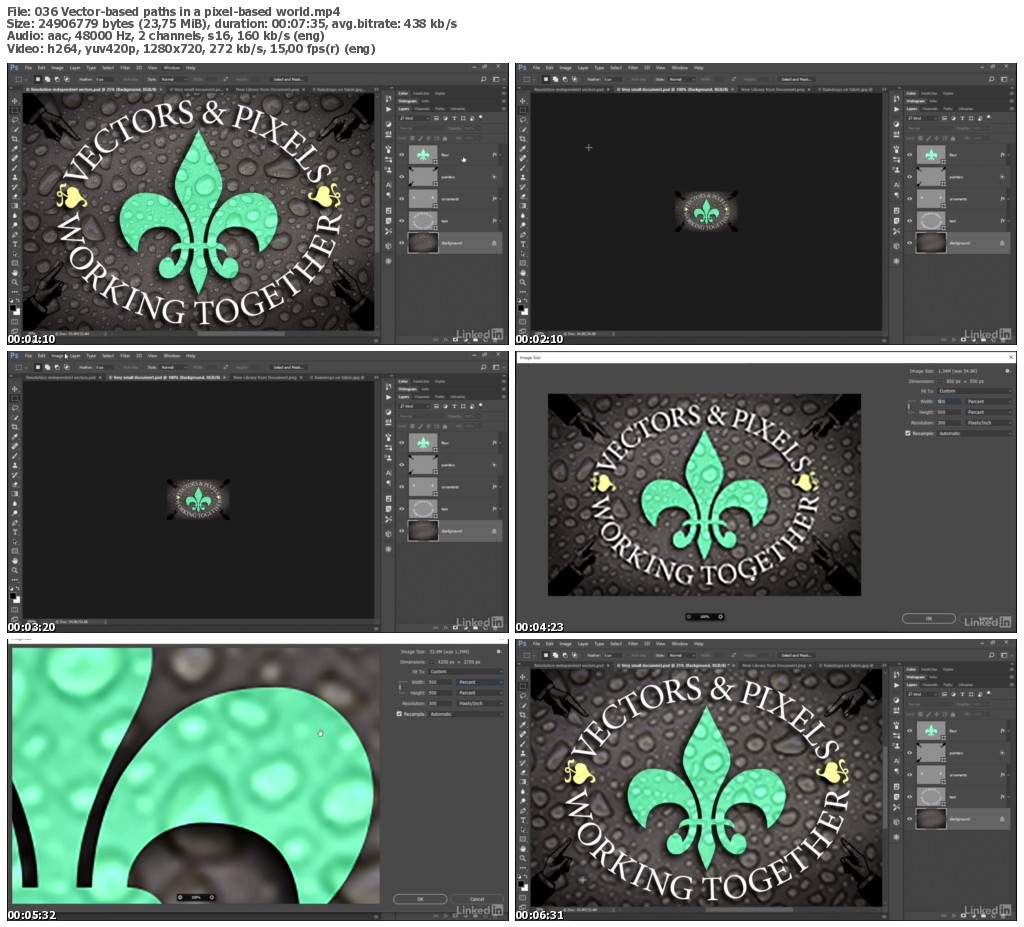
Task: Click the foreground/background color swatches in the 00:03:20 frame
Action: [x=15, y=598]
